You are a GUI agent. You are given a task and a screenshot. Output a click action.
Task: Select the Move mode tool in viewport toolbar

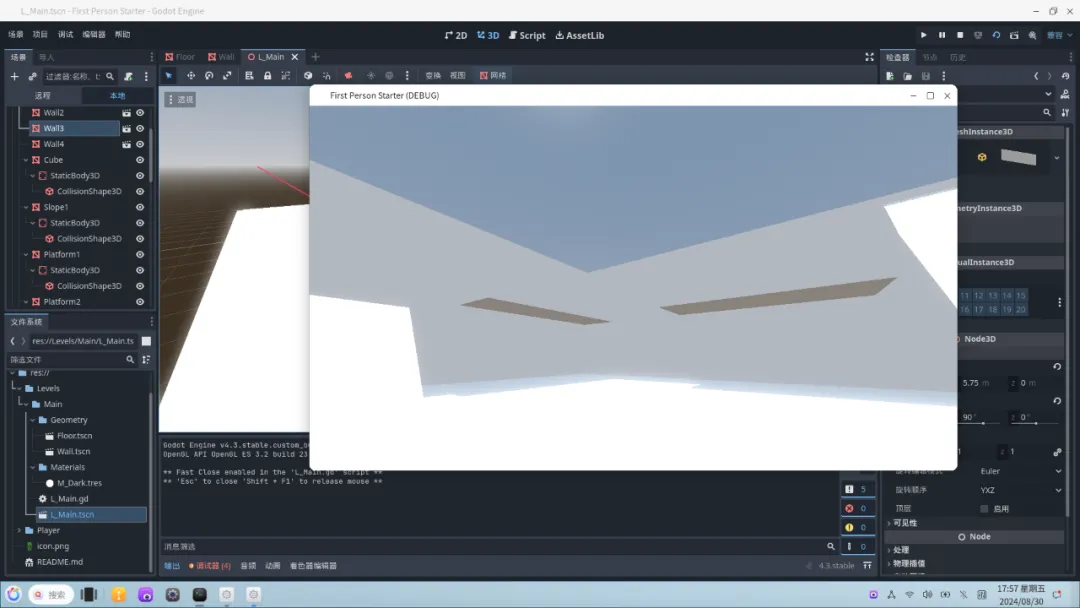click(x=191, y=76)
